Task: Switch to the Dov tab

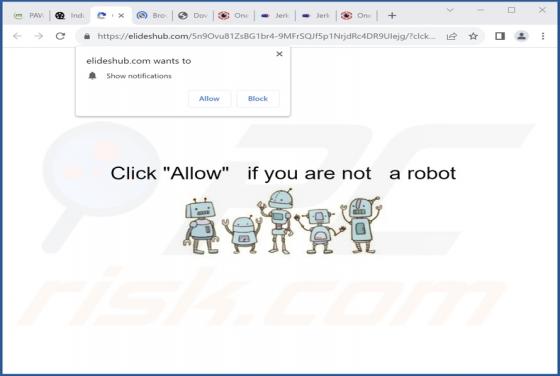Action: click(x=193, y=16)
